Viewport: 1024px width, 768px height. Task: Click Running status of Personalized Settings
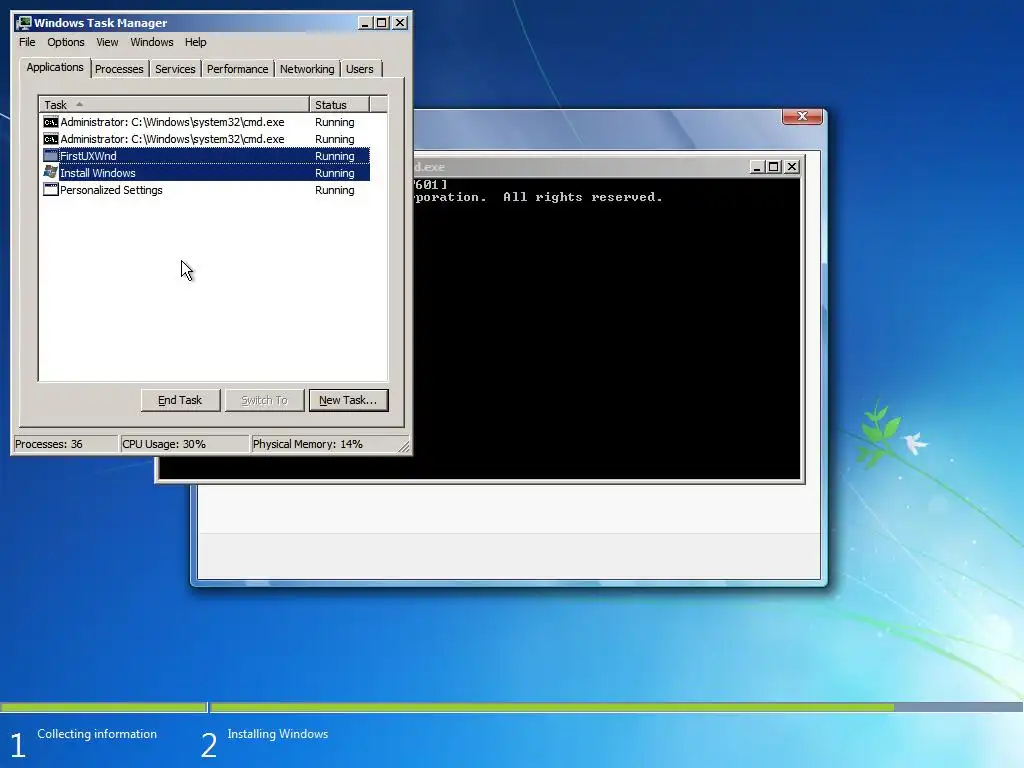pos(334,190)
